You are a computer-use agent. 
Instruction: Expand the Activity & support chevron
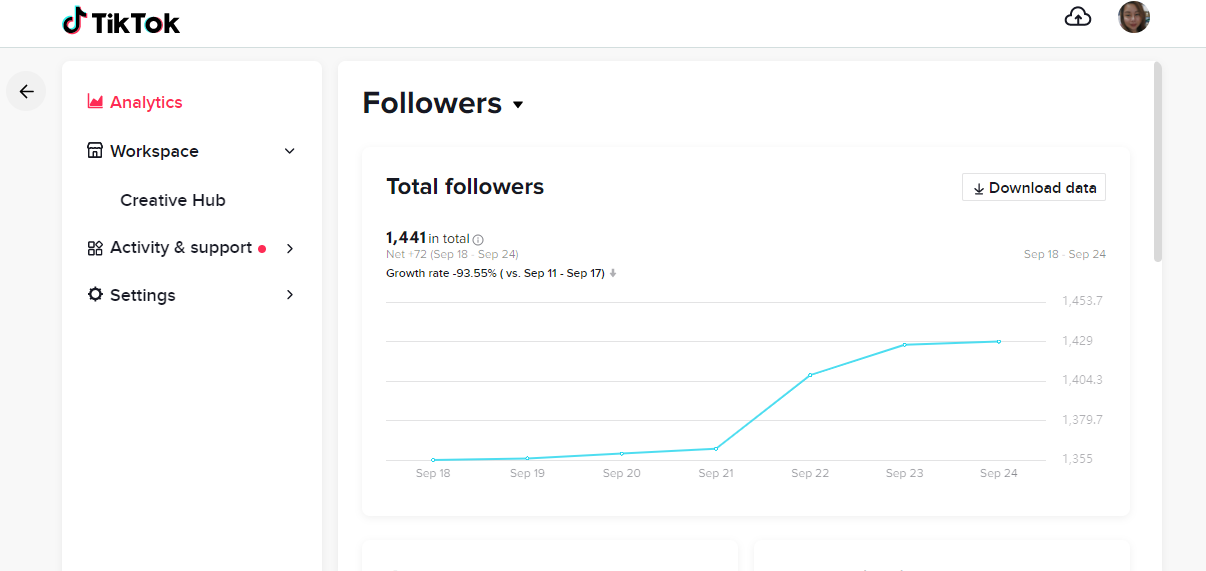[x=290, y=248]
